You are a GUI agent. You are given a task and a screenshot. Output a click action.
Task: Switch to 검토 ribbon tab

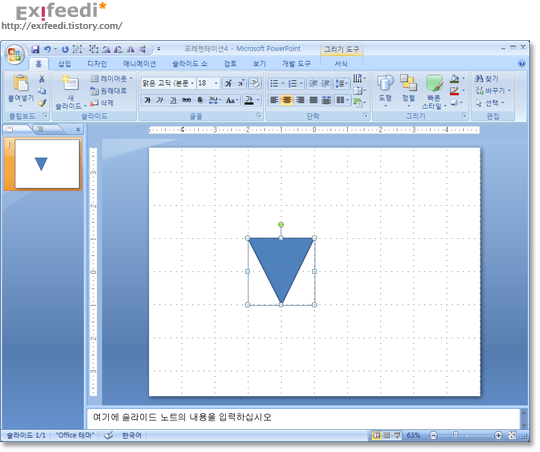tap(230, 64)
